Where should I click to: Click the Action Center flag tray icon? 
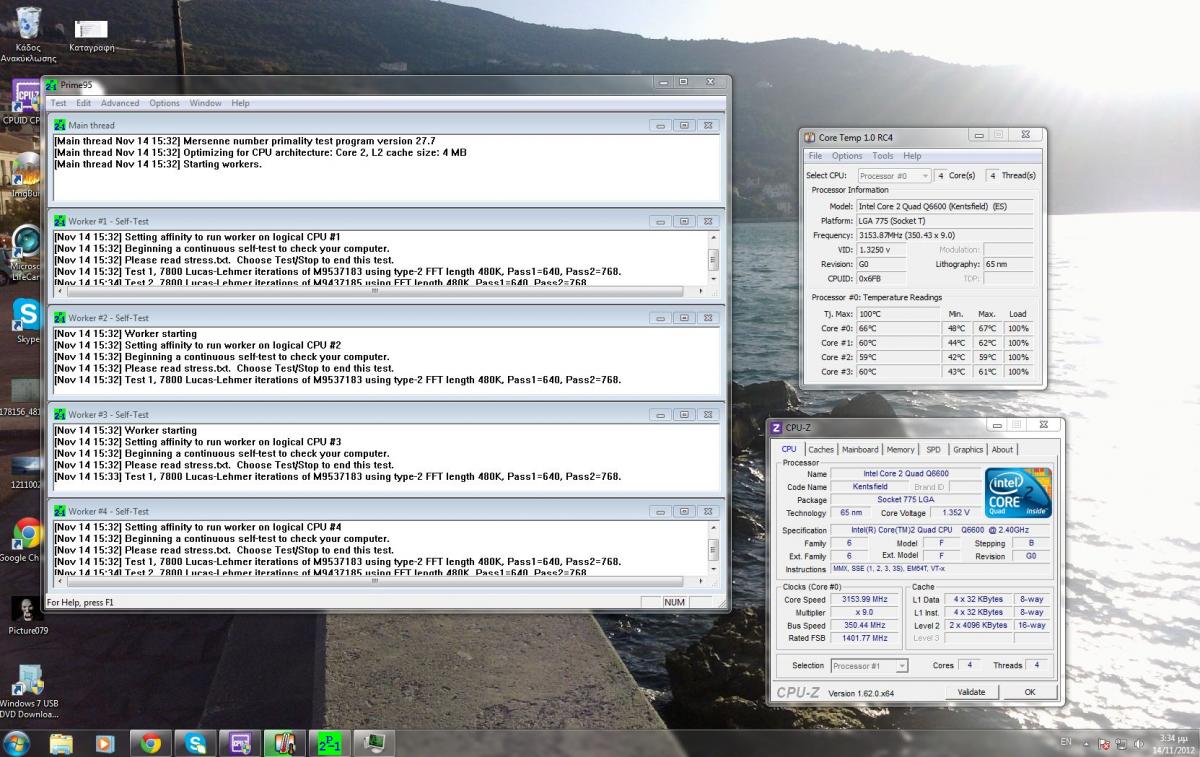(x=1104, y=744)
